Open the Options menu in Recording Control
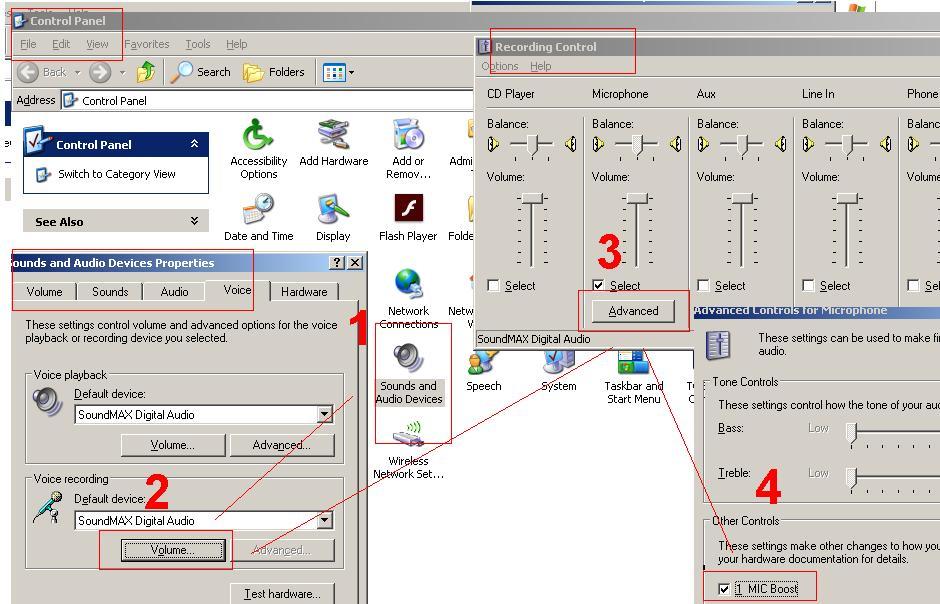The width and height of the screenshot is (940, 604). point(499,66)
